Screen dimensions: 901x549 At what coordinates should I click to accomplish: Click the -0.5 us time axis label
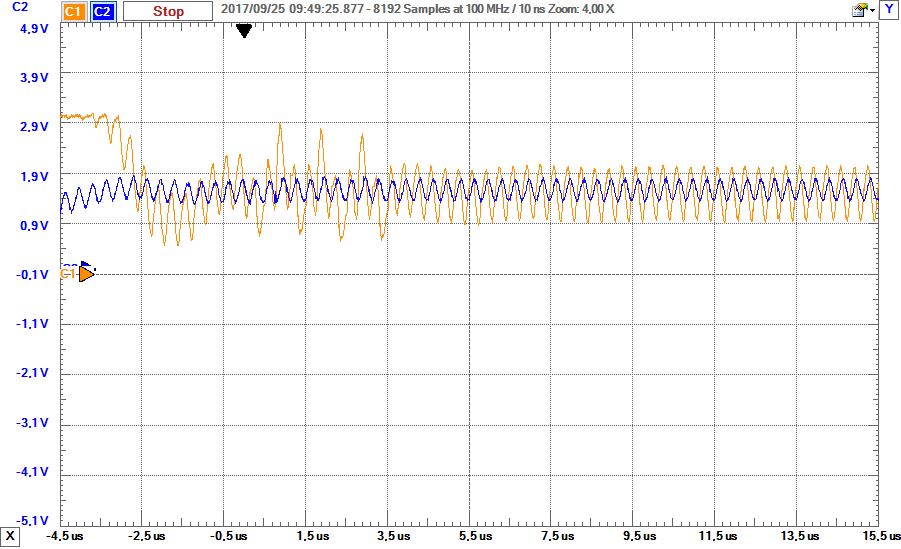point(229,536)
